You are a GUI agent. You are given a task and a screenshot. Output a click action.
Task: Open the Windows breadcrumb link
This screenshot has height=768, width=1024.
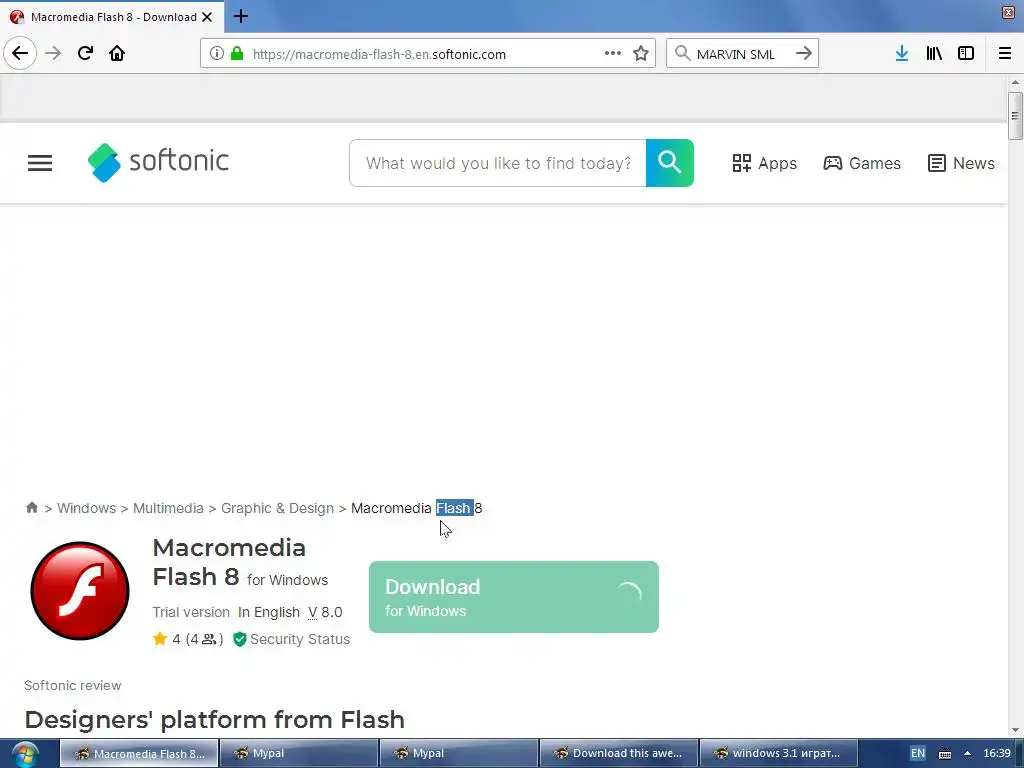click(86, 508)
